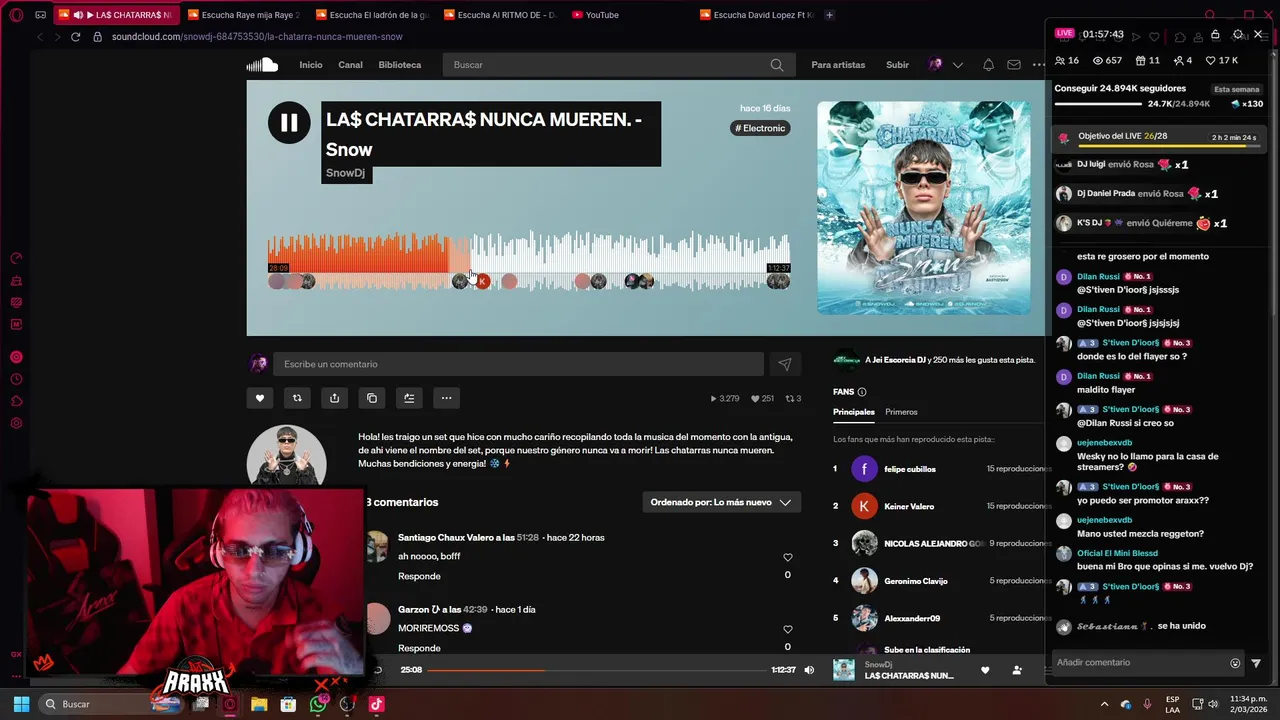Open the notifications bell
Viewport: 1280px width, 720px height.
(x=988, y=65)
